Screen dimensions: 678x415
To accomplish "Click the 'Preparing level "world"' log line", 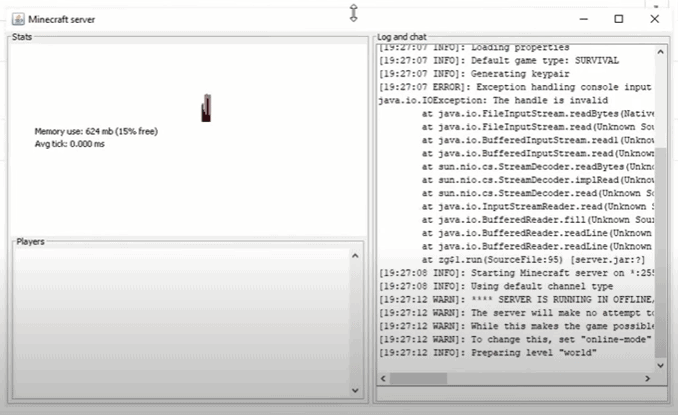I will point(488,353).
